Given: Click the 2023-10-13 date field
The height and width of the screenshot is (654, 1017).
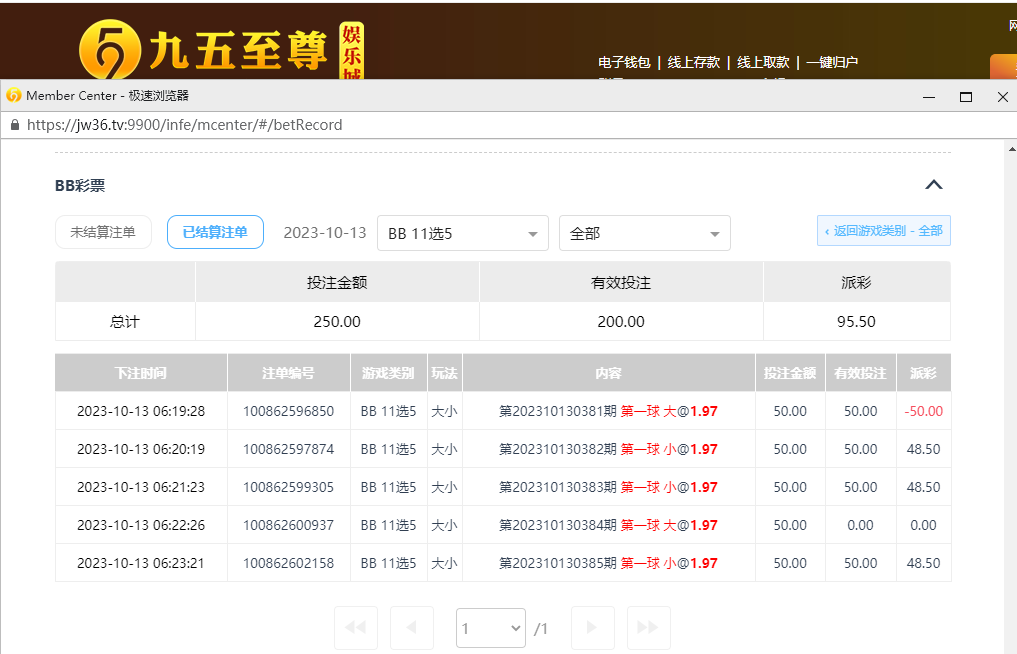Looking at the screenshot, I should tap(325, 233).
